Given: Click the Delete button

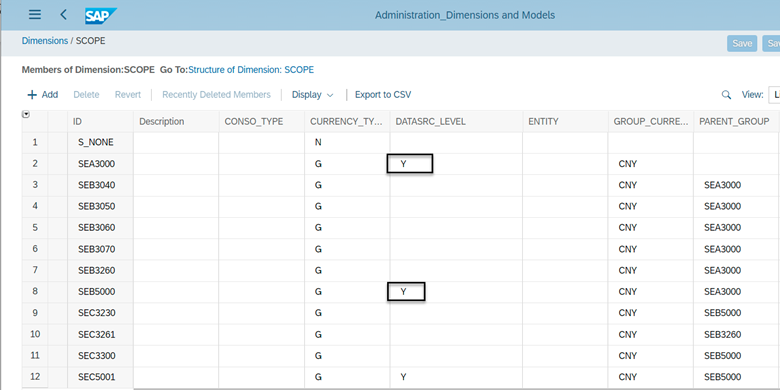Looking at the screenshot, I should pyautogui.click(x=86, y=95).
